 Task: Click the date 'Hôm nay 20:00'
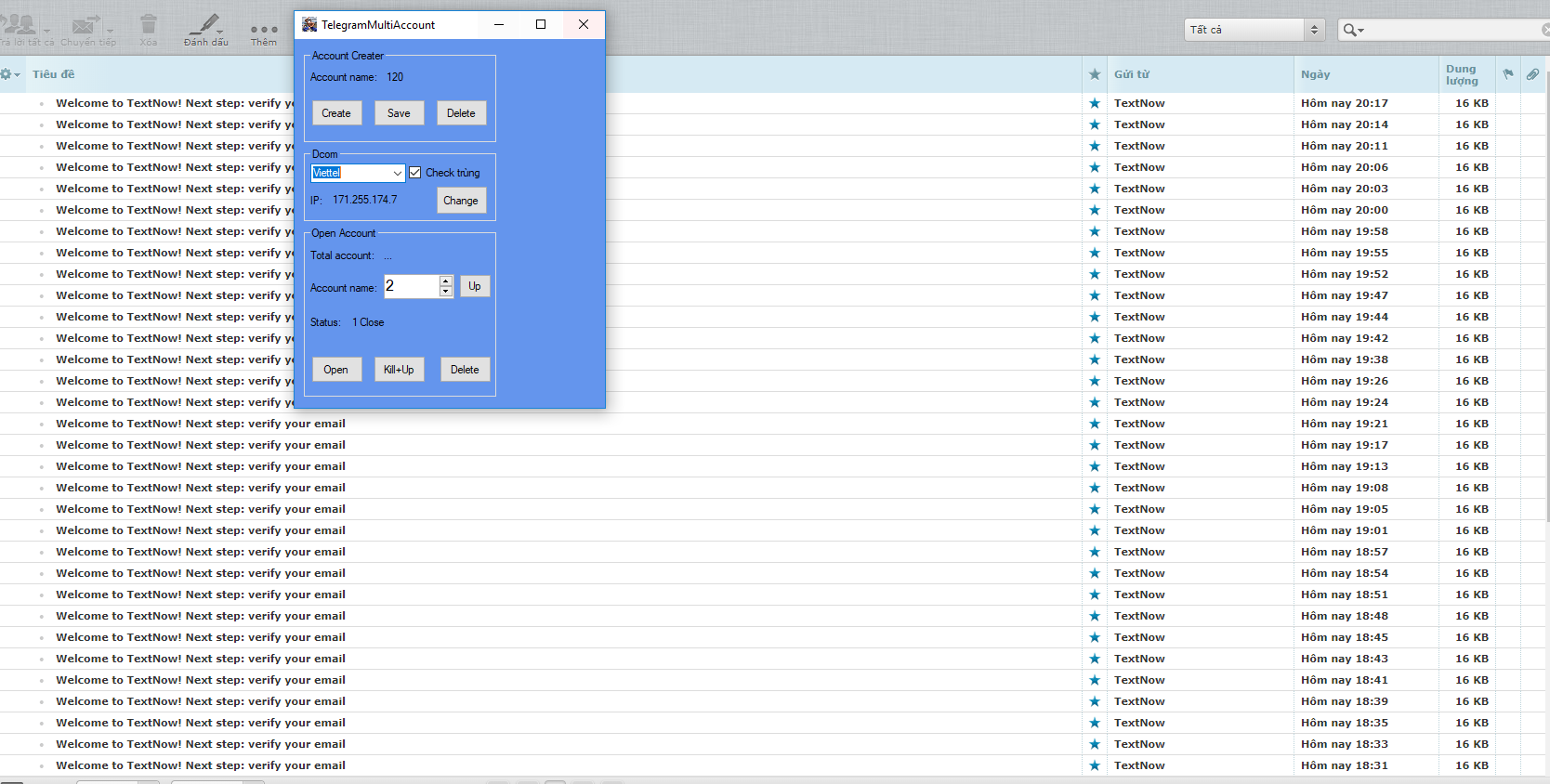[x=1345, y=210]
